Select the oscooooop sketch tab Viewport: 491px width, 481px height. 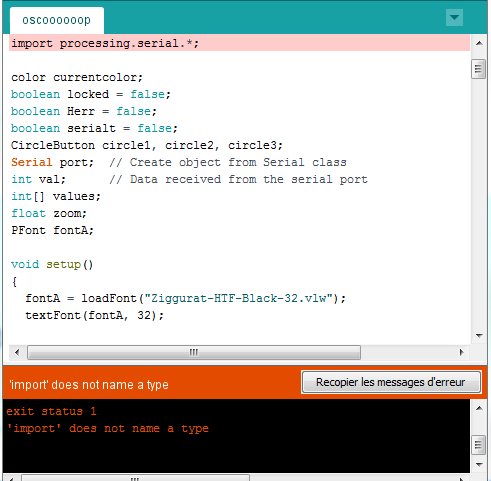click(x=57, y=20)
